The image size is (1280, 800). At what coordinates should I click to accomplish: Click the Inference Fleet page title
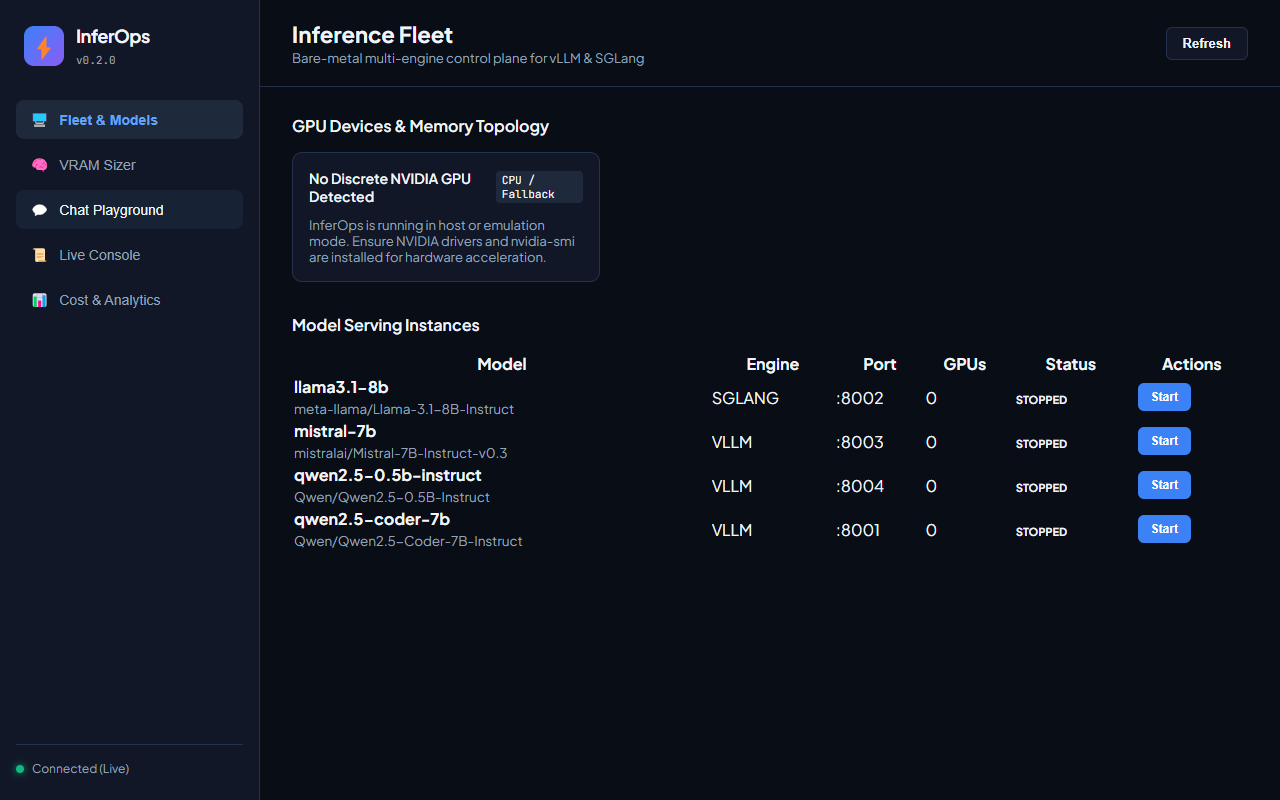372,35
